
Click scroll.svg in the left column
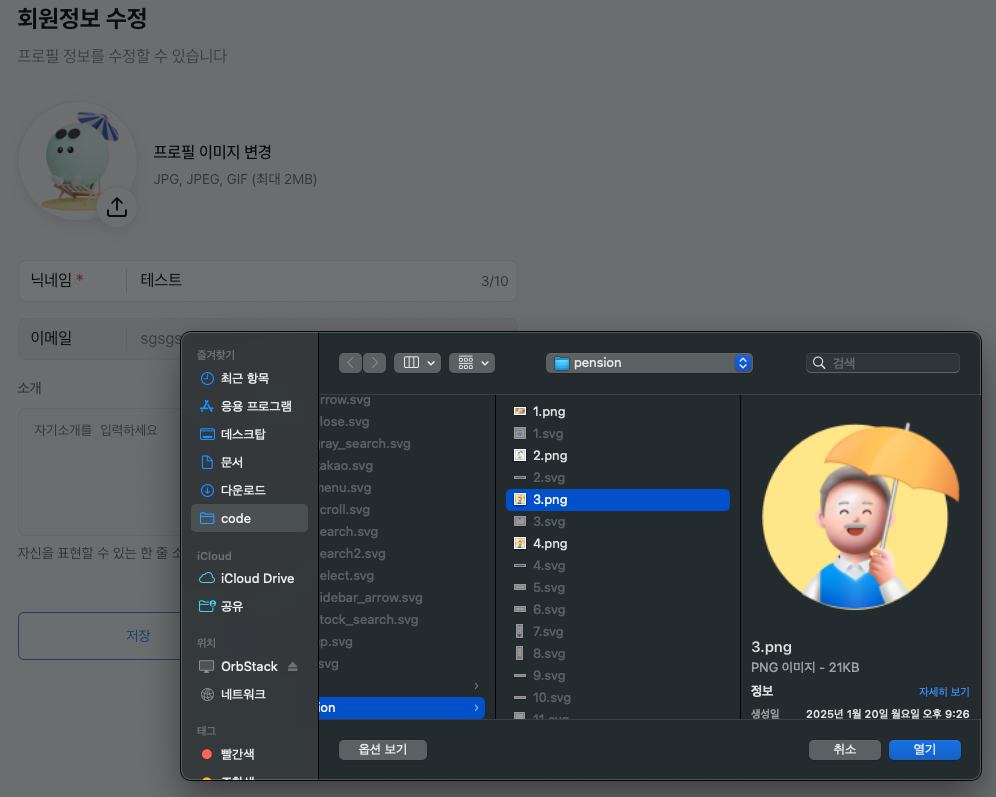pos(344,509)
